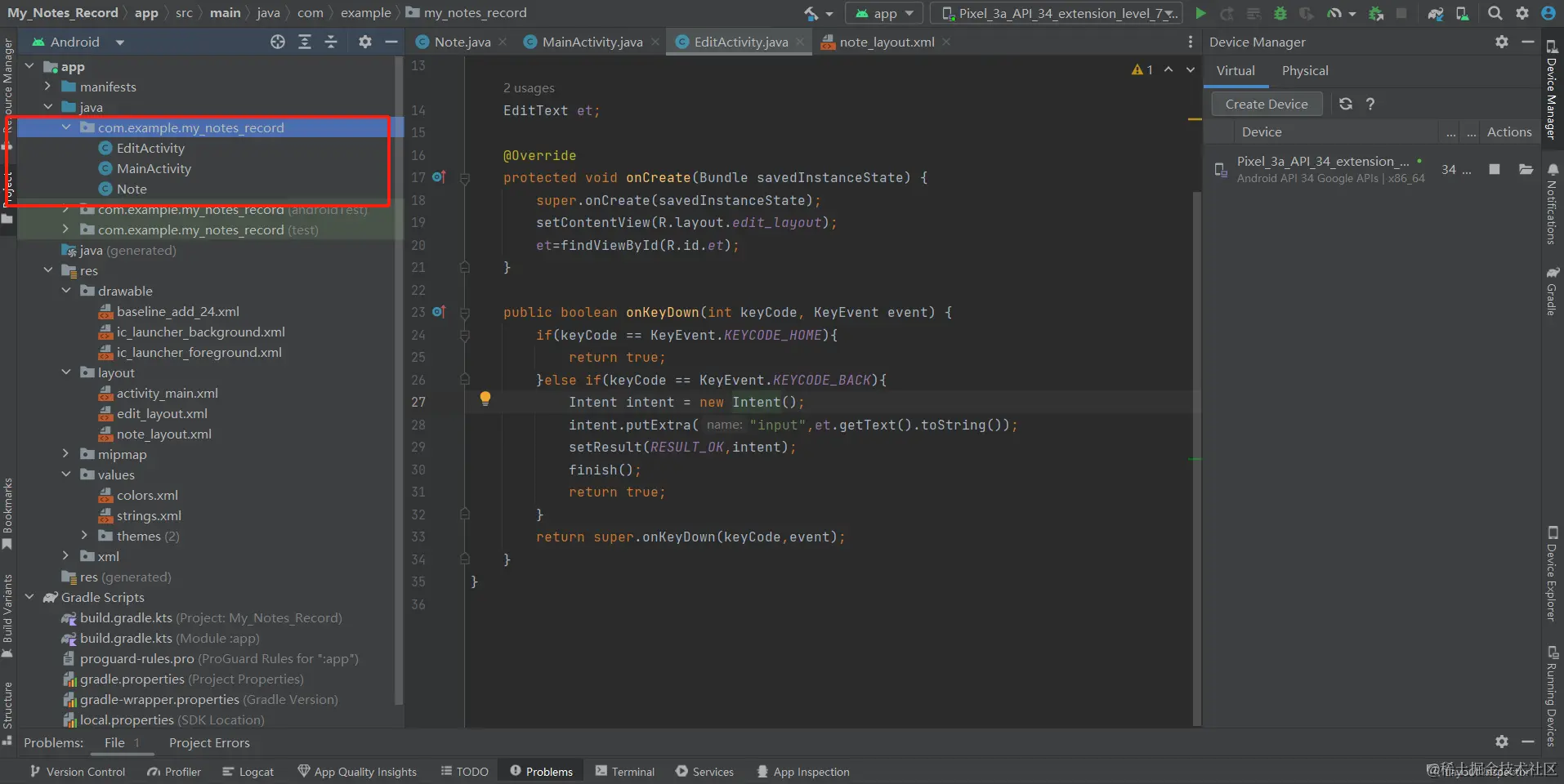Viewport: 1564px width, 784px height.
Task: Click the editor vertical scrollbar
Action: (1197, 457)
